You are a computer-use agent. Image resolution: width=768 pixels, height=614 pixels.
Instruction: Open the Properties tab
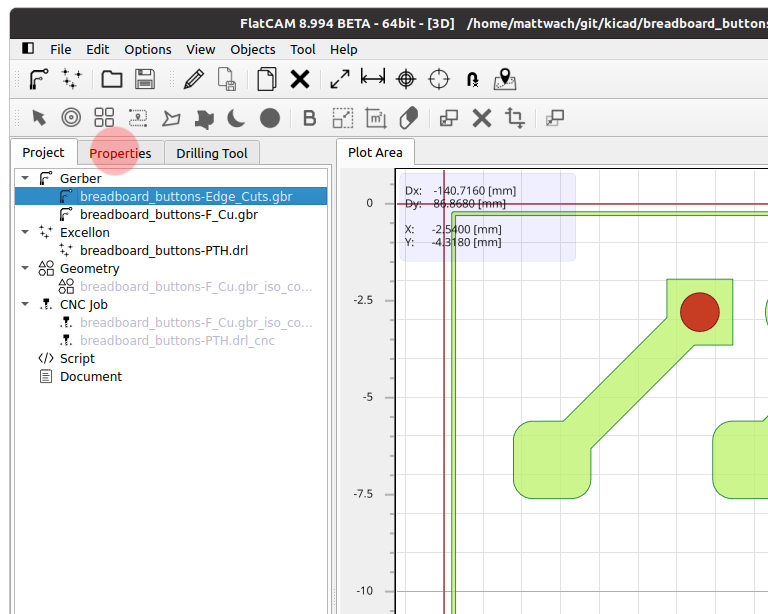click(x=120, y=153)
